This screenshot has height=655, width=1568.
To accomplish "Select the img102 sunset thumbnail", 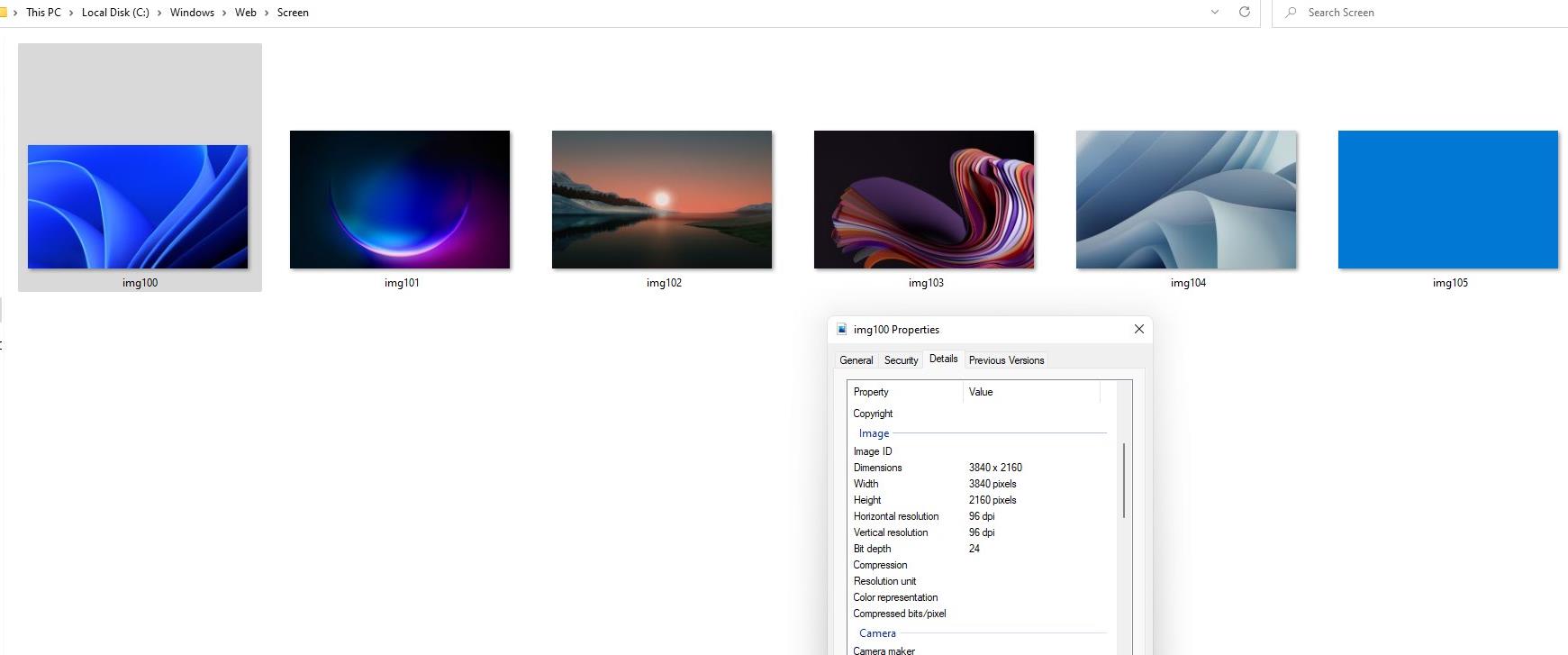I will (662, 199).
